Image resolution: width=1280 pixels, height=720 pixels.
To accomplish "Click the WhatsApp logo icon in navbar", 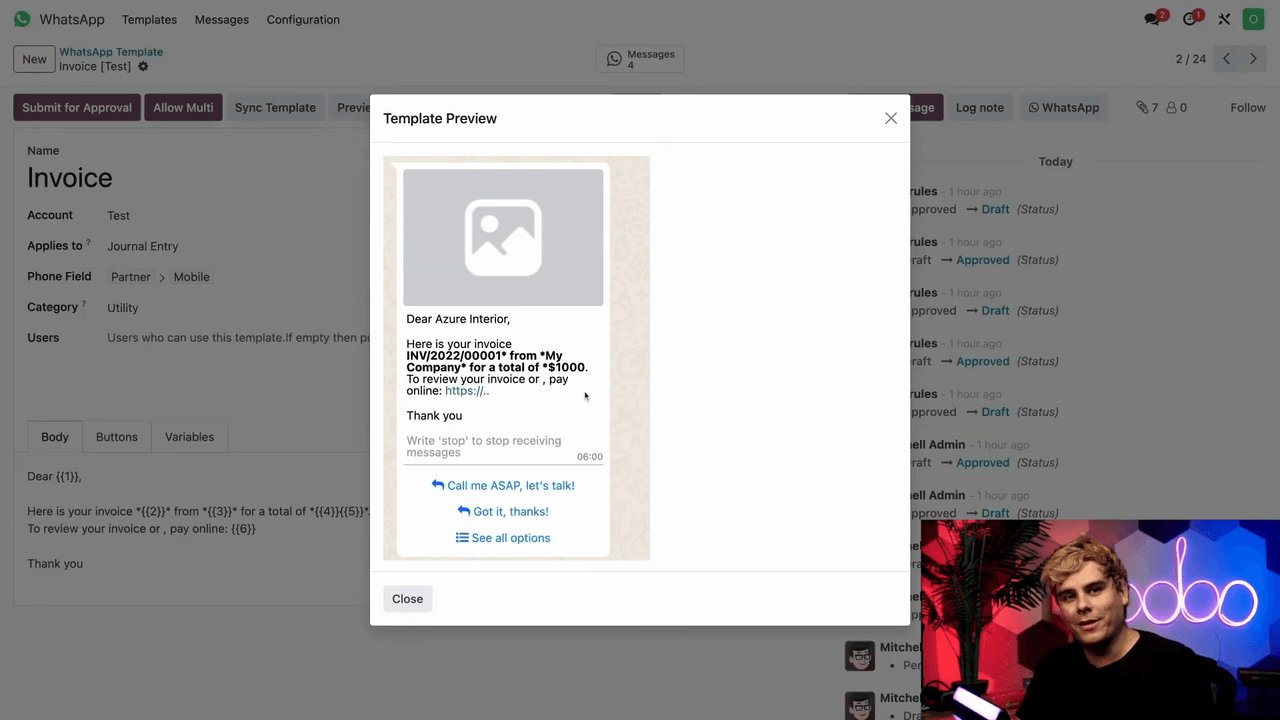I will tap(21, 19).
